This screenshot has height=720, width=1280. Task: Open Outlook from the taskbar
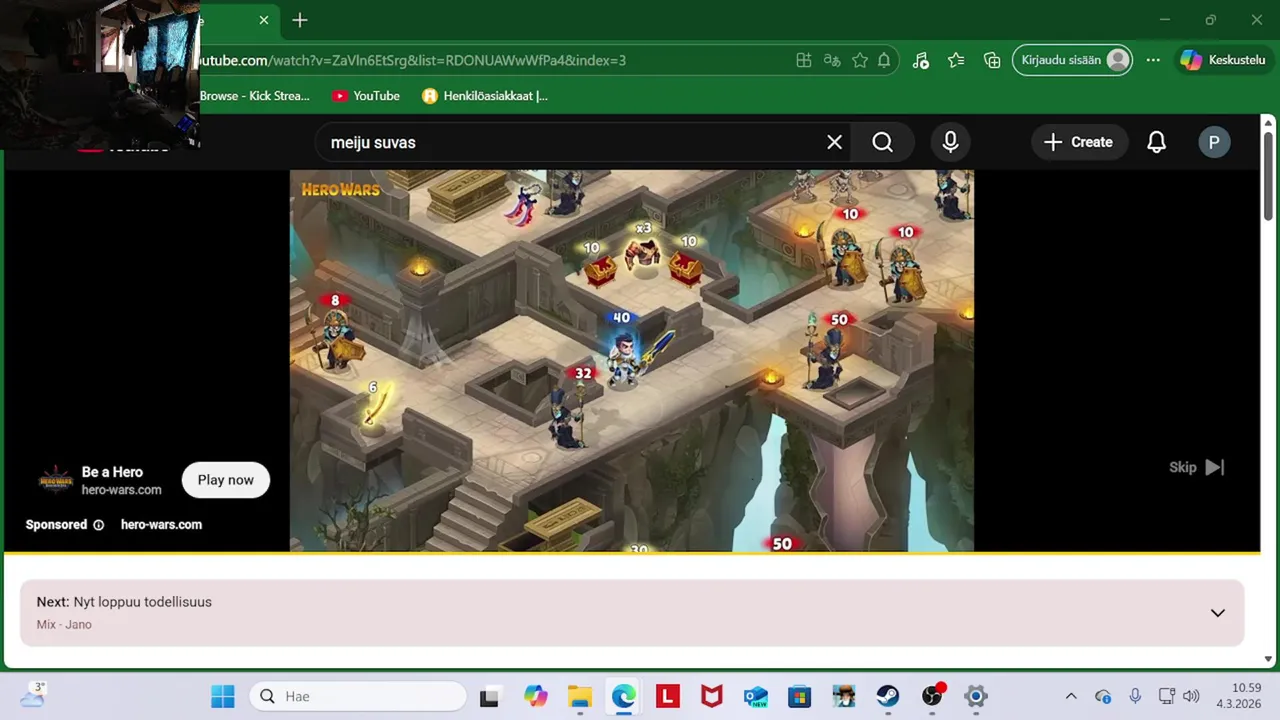click(756, 696)
